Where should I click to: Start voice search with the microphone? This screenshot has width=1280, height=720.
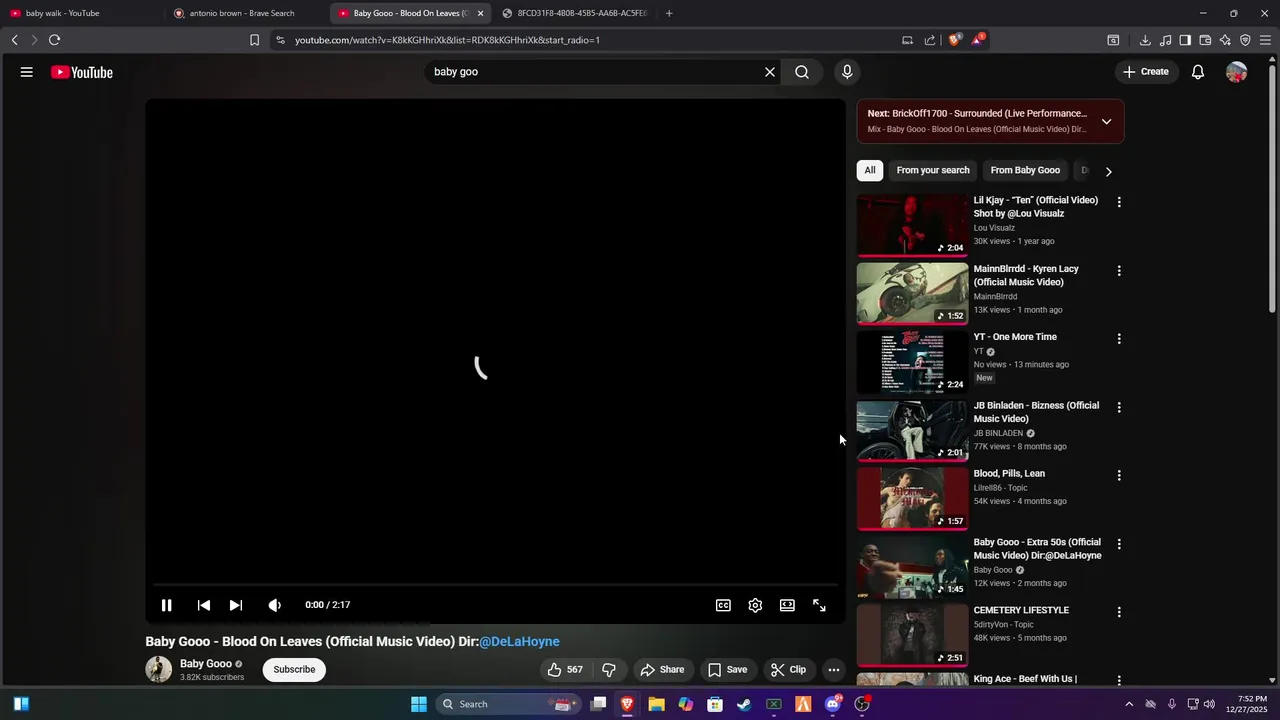tap(847, 72)
